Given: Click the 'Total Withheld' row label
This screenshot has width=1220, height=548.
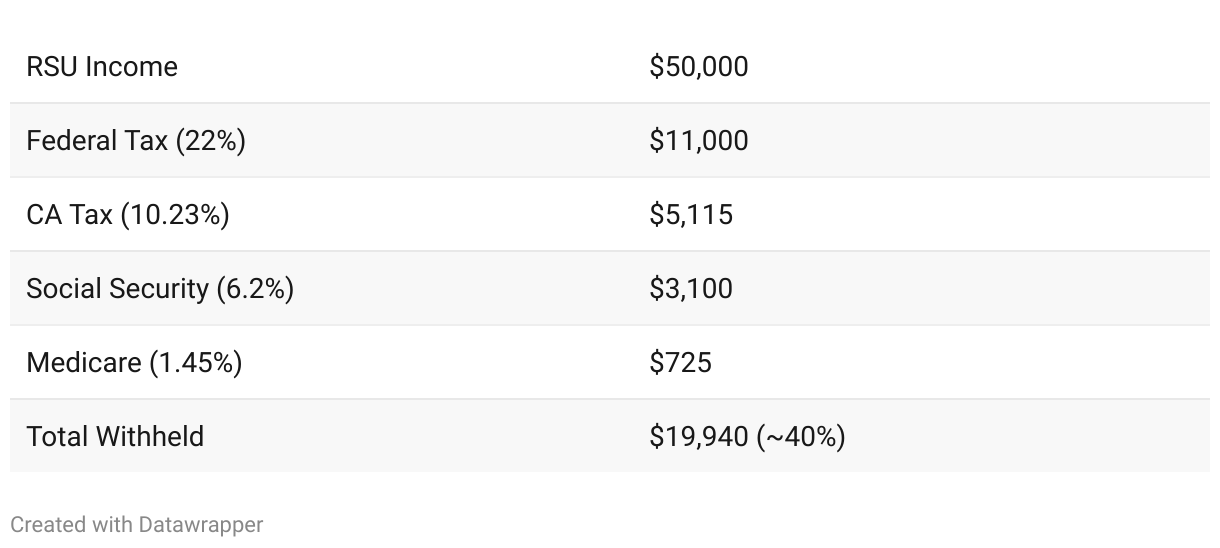Looking at the screenshot, I should coord(115,436).
